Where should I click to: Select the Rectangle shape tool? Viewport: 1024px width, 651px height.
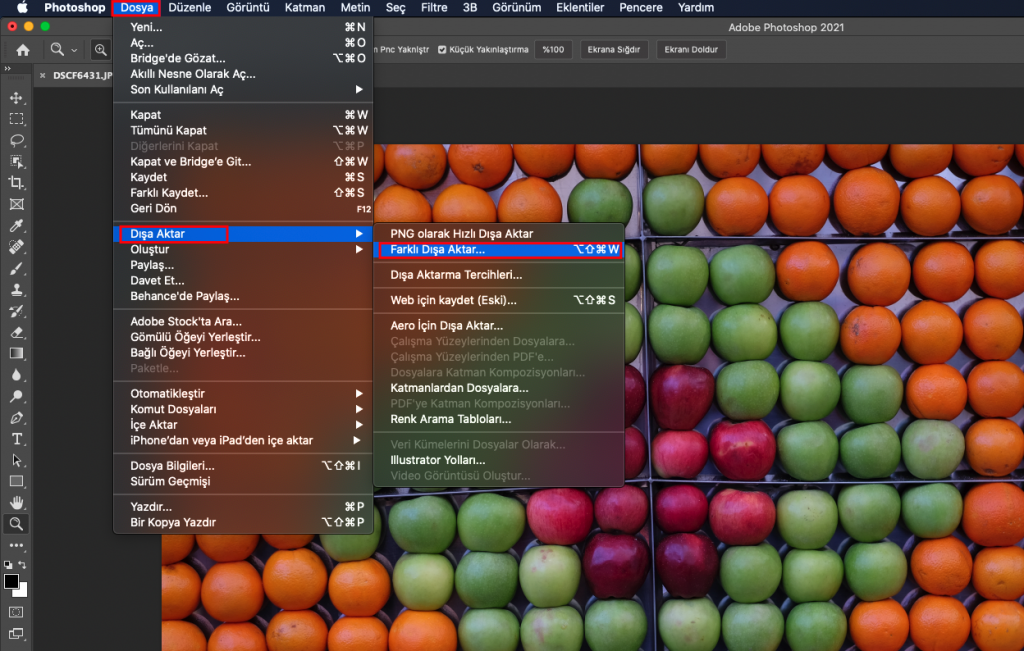click(16, 481)
